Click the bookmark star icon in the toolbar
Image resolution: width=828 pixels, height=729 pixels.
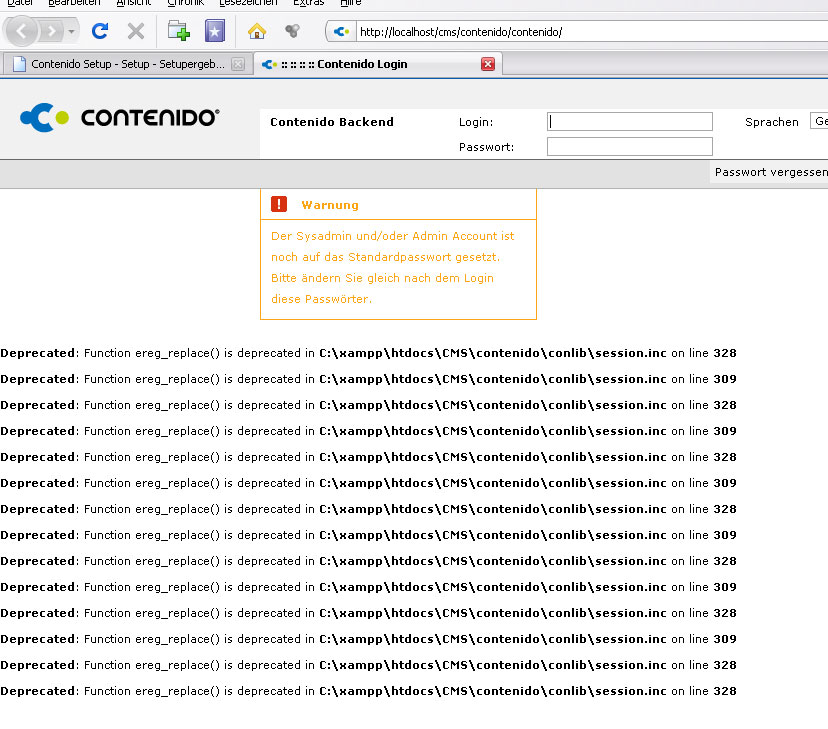215,31
